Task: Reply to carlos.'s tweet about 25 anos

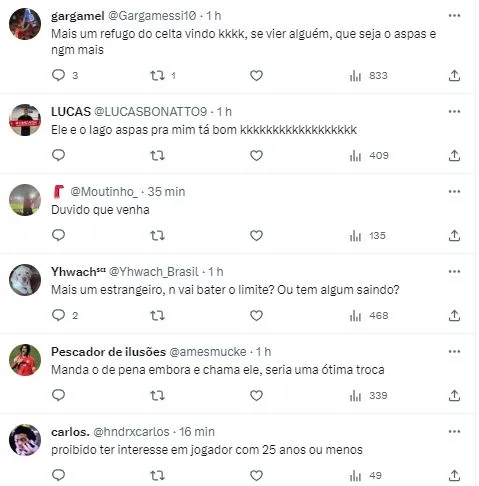Action: click(58, 475)
